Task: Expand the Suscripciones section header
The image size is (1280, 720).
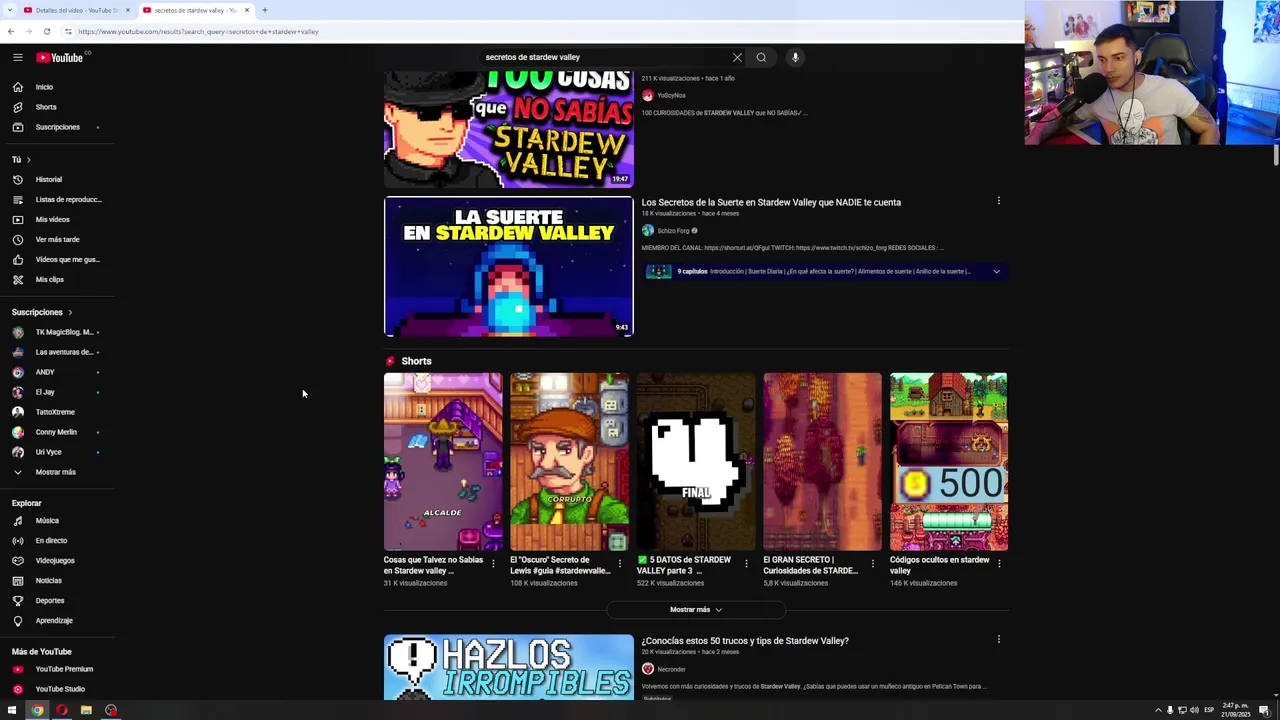Action: pos(42,312)
